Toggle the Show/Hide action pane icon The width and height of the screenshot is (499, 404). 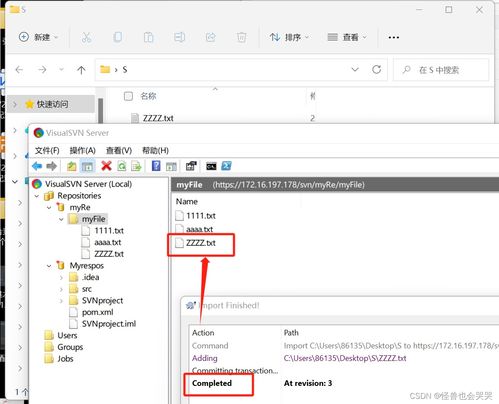click(171, 166)
